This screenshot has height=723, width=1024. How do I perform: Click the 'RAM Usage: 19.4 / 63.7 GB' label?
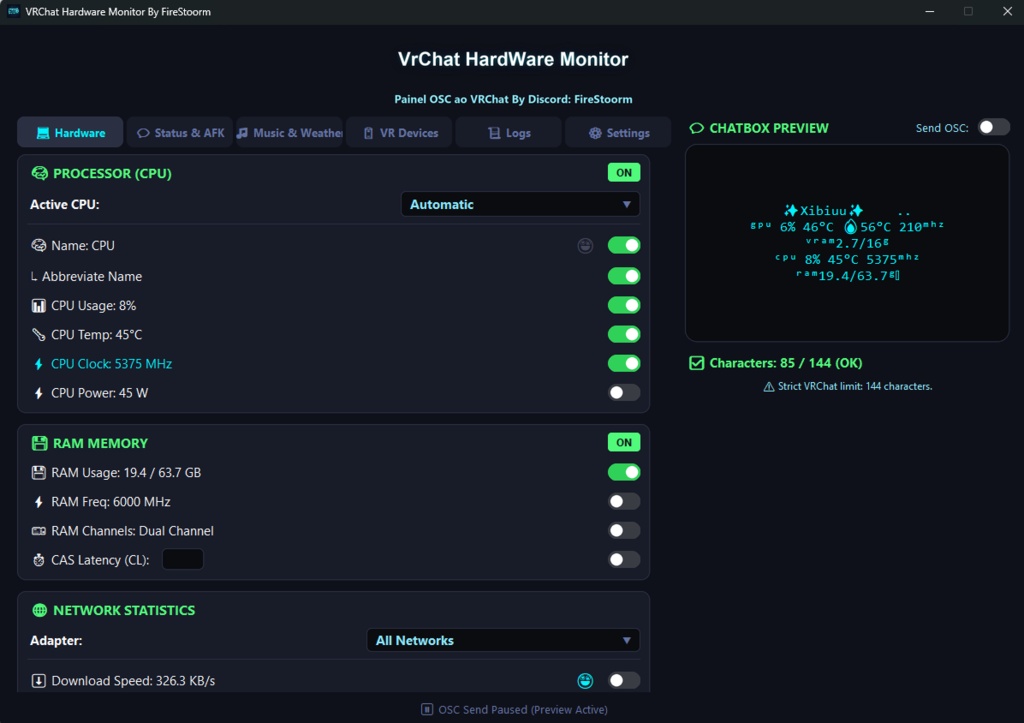point(126,472)
